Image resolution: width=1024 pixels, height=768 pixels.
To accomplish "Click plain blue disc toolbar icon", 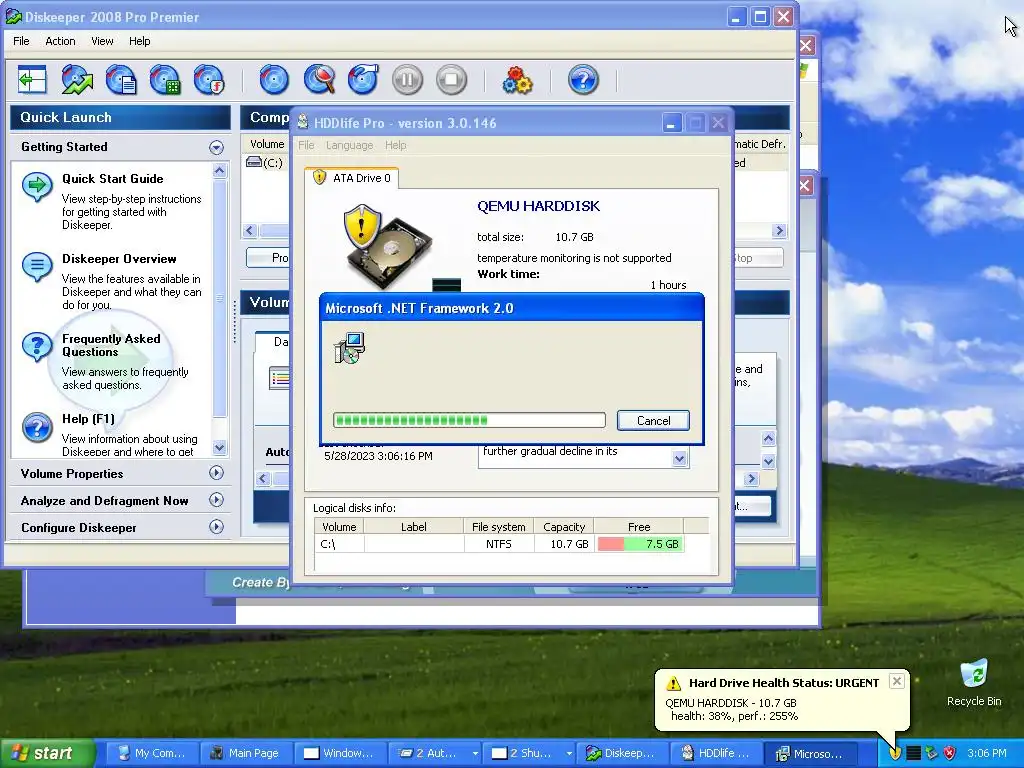I will (274, 80).
